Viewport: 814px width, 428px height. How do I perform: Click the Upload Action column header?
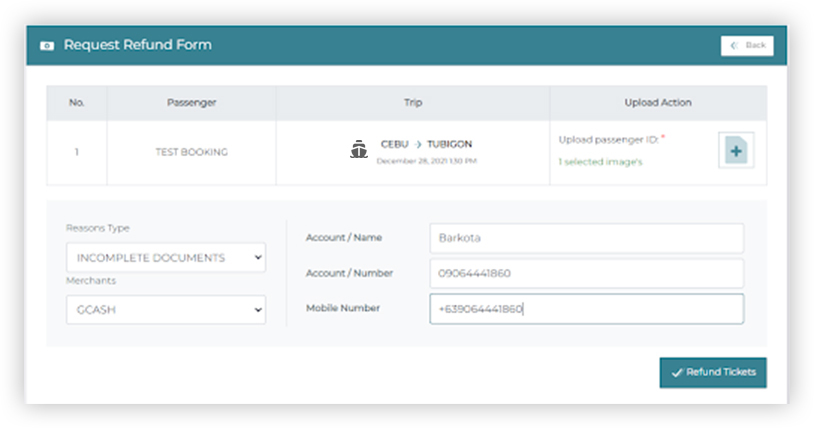pyautogui.click(x=657, y=103)
